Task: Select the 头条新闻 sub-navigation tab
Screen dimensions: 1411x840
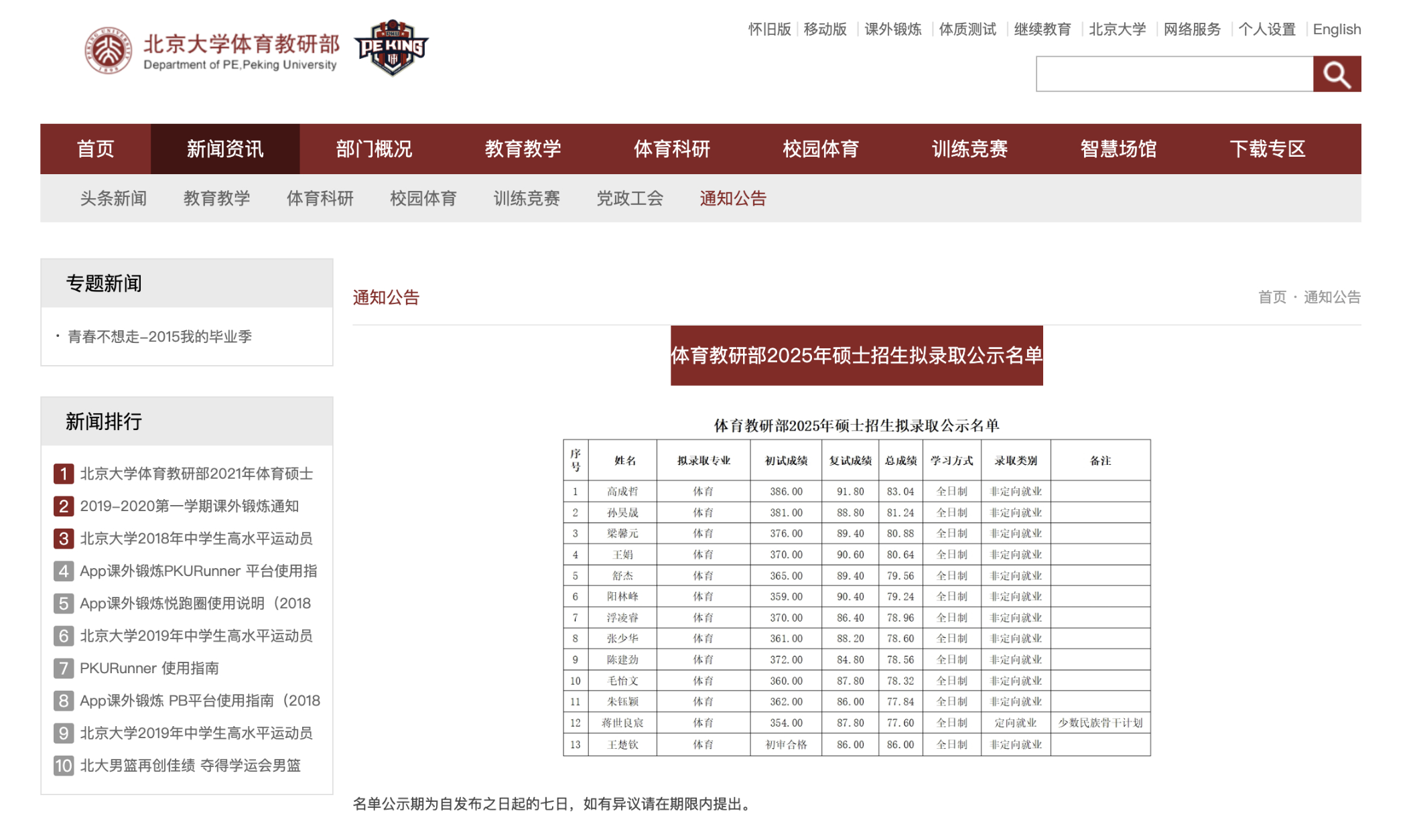Action: [x=113, y=198]
